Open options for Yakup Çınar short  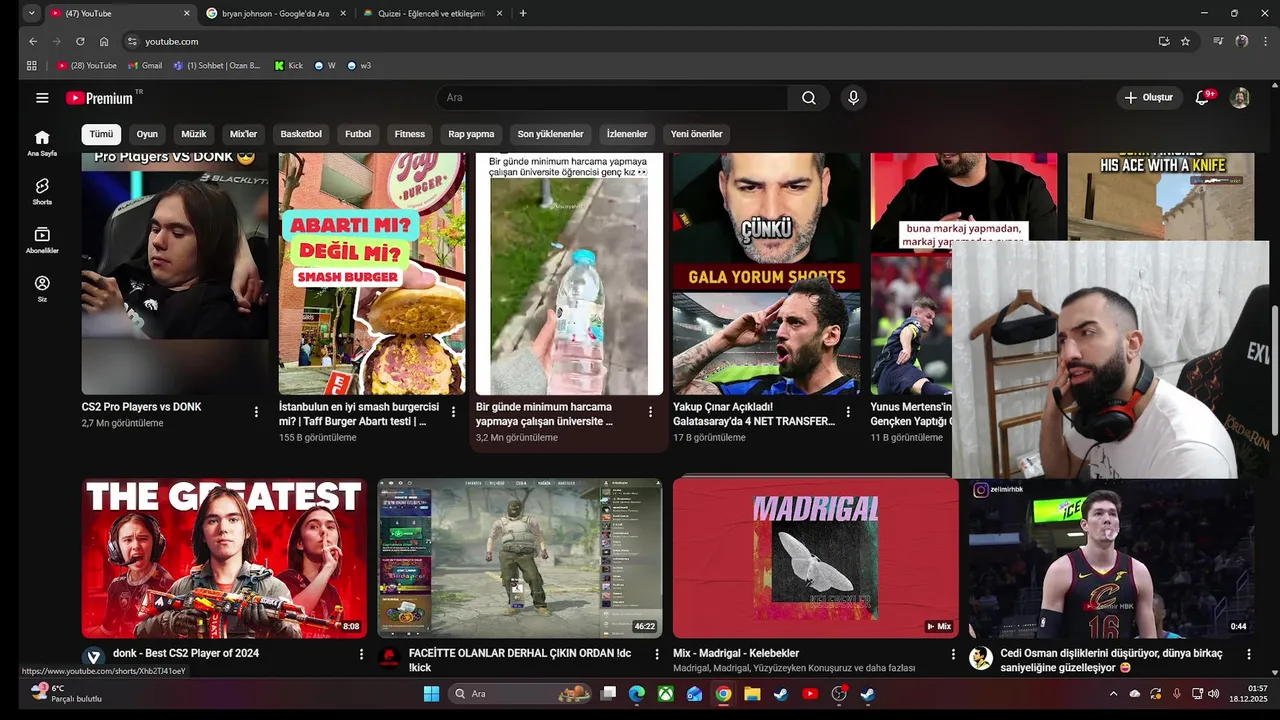coord(848,412)
